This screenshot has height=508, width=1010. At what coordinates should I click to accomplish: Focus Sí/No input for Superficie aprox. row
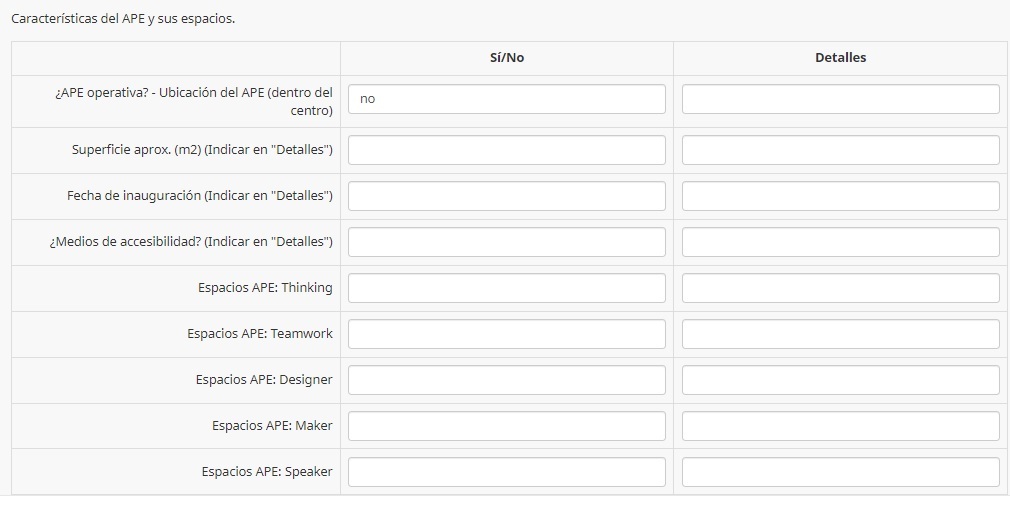click(506, 150)
